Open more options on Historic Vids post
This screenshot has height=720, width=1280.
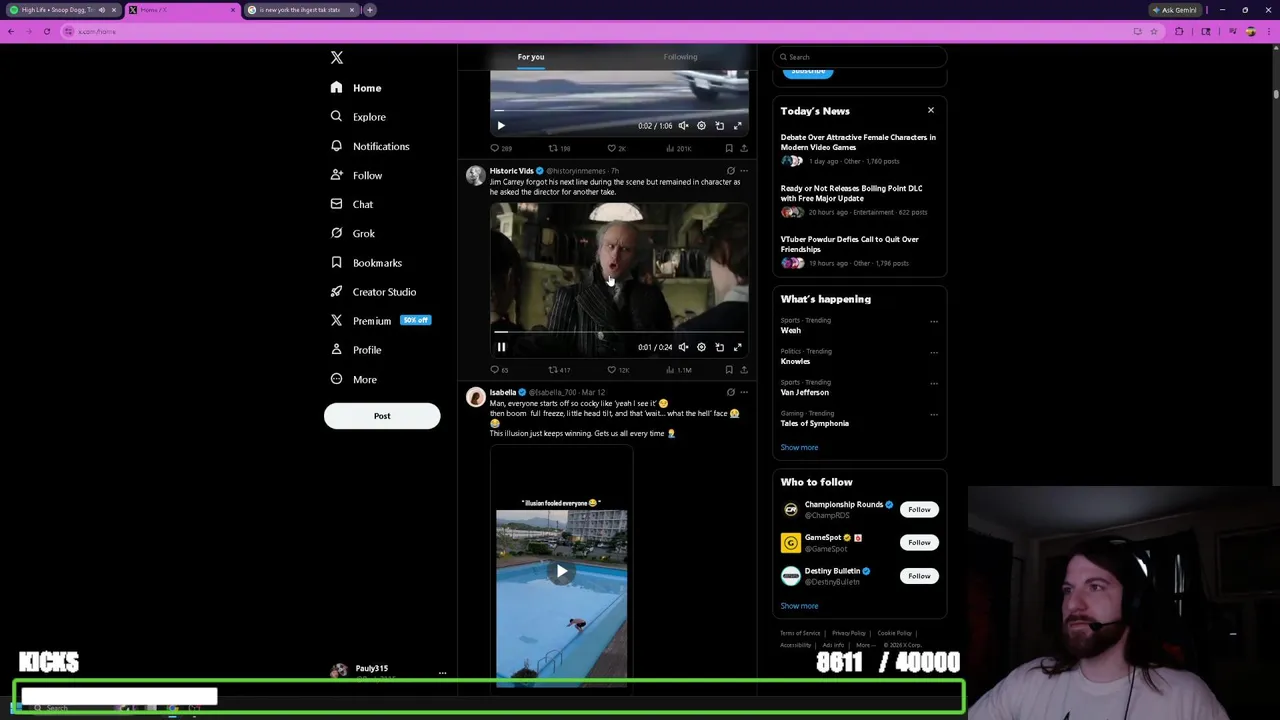point(743,171)
